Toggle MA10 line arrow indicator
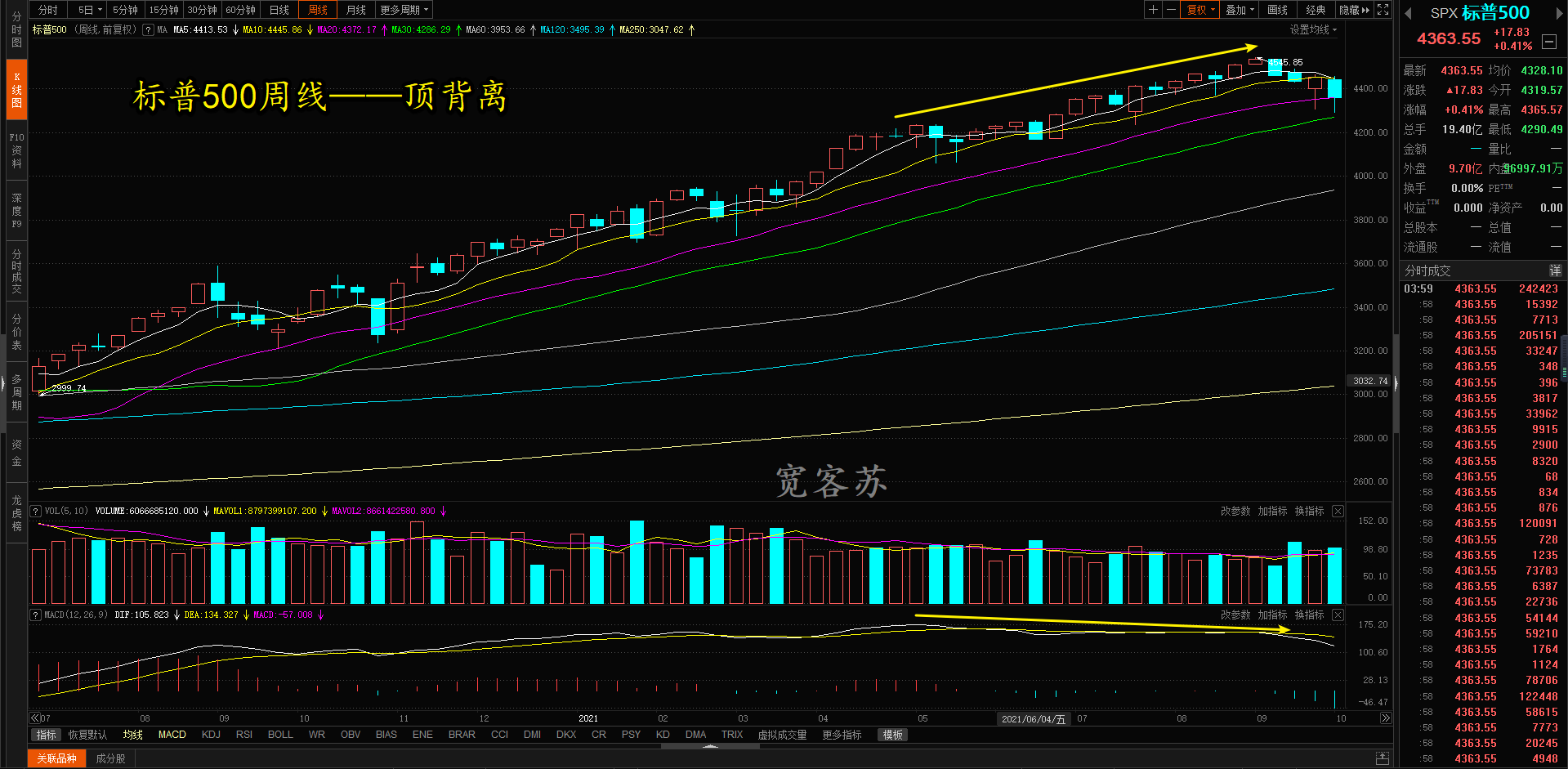 [x=310, y=30]
